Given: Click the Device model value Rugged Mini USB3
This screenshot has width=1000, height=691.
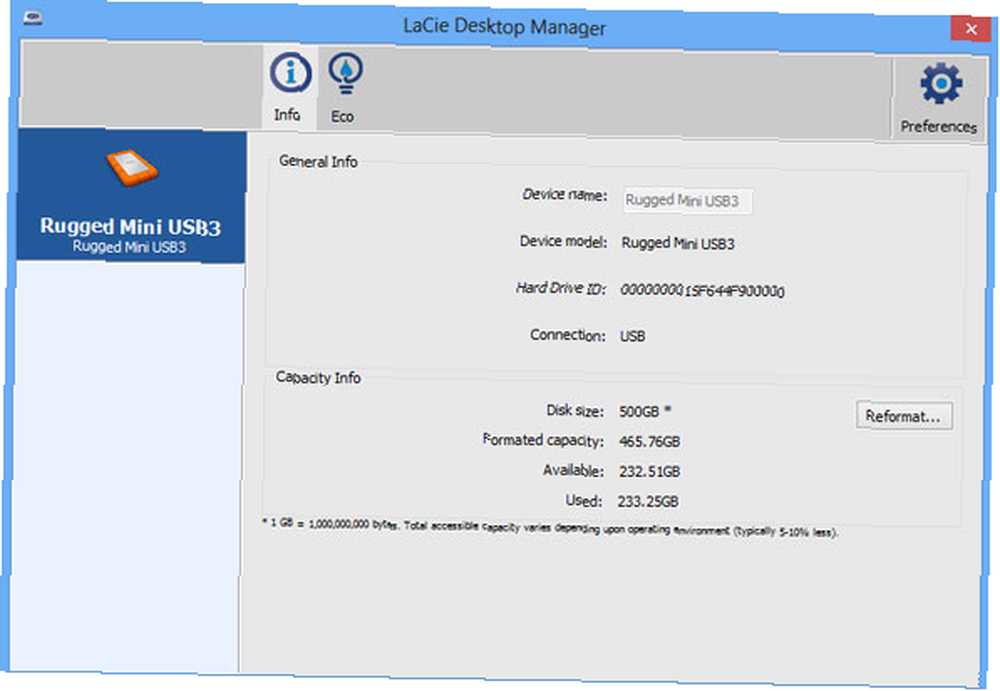Looking at the screenshot, I should (678, 243).
